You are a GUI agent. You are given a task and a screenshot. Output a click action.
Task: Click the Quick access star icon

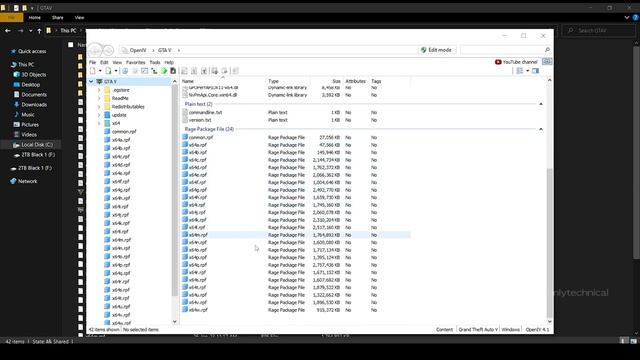[x=13, y=51]
